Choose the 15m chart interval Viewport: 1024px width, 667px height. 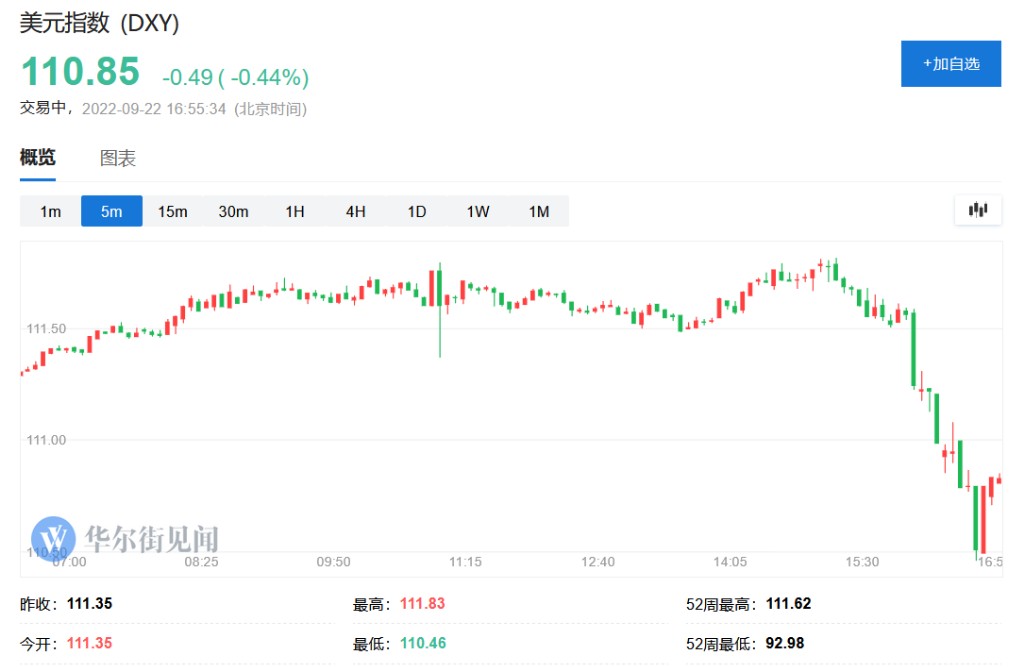(x=172, y=211)
